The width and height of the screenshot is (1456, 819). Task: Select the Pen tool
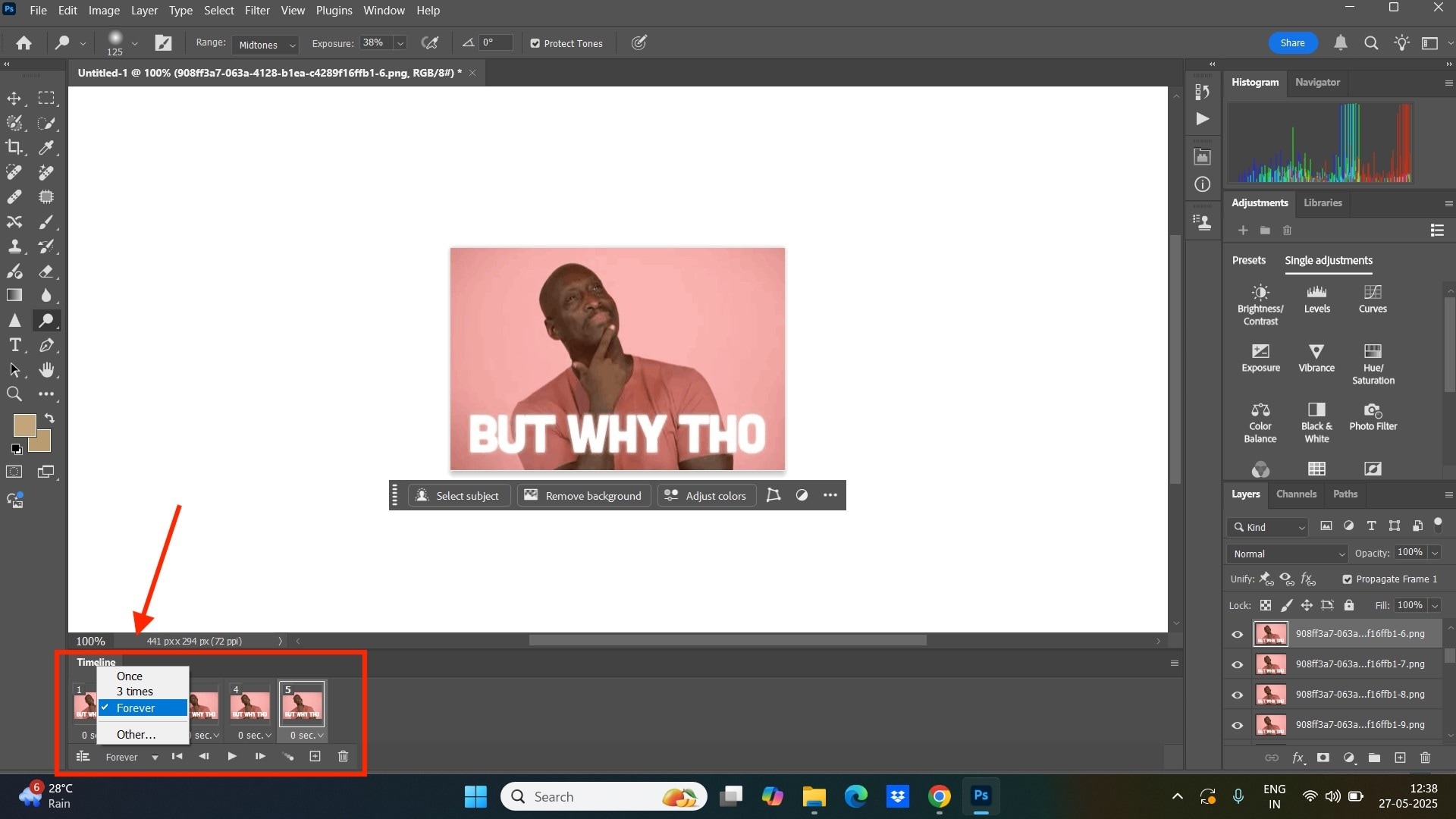(x=46, y=345)
